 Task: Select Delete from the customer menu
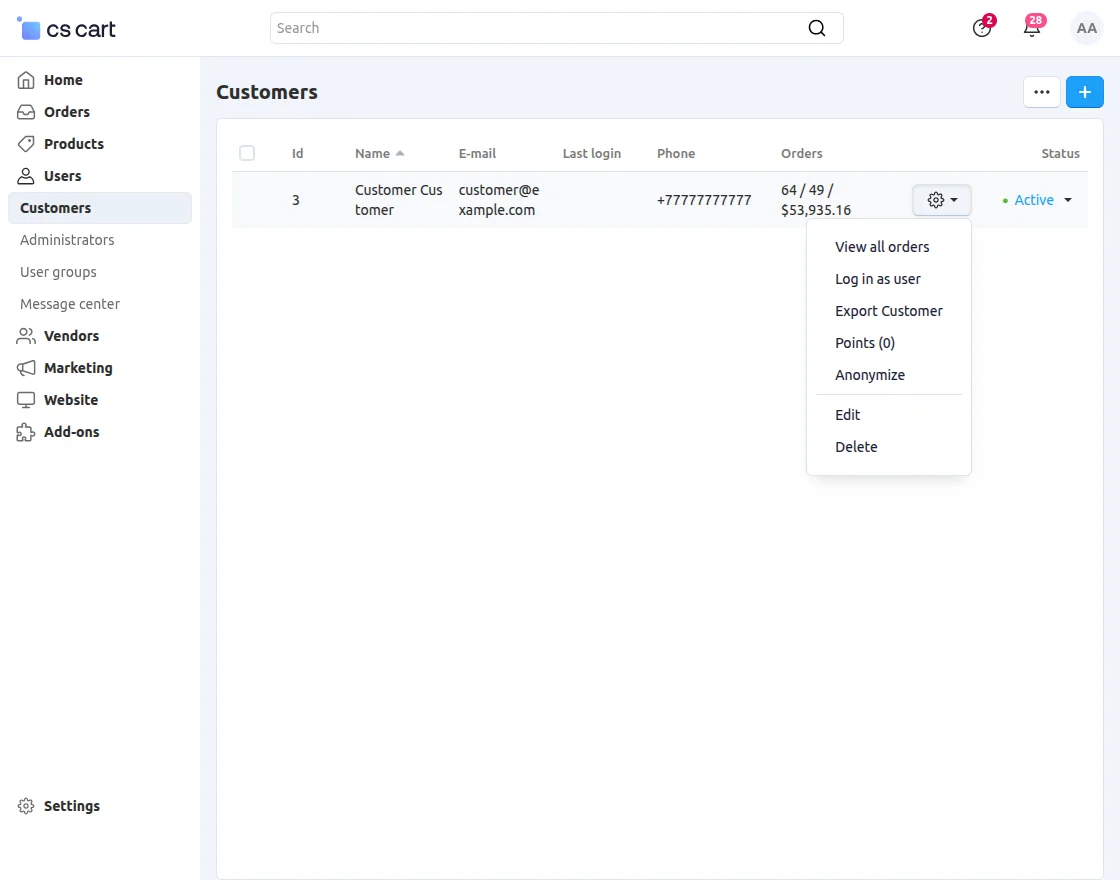(856, 447)
